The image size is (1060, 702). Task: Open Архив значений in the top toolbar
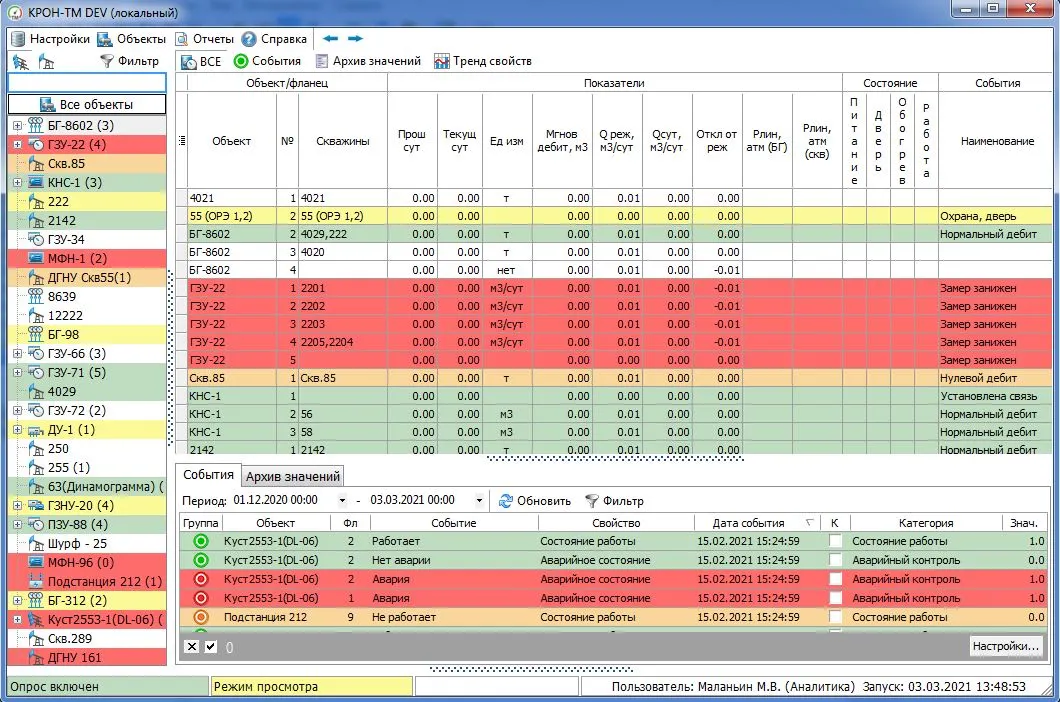(x=368, y=61)
